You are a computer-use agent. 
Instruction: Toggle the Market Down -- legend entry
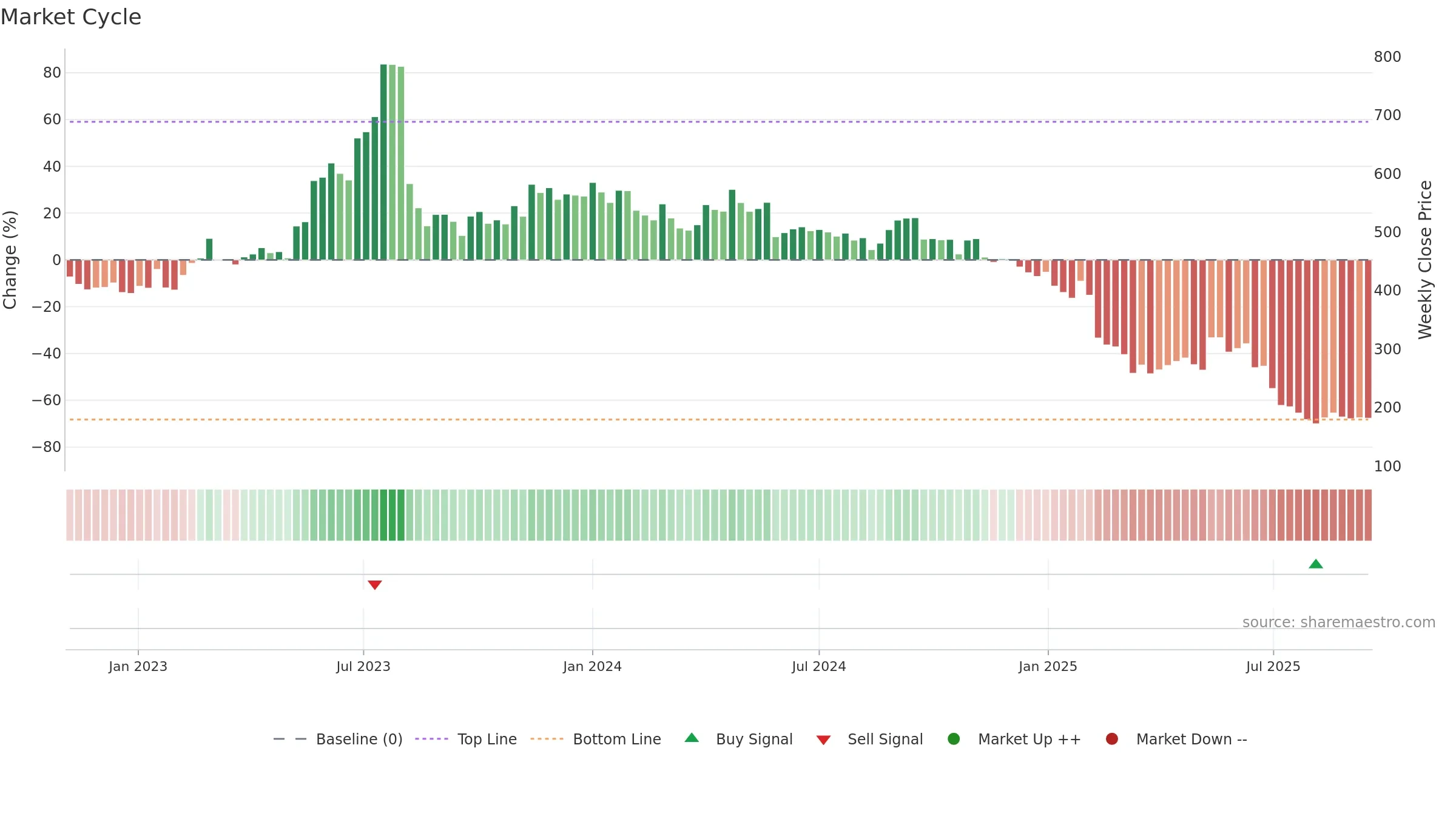[1176, 739]
